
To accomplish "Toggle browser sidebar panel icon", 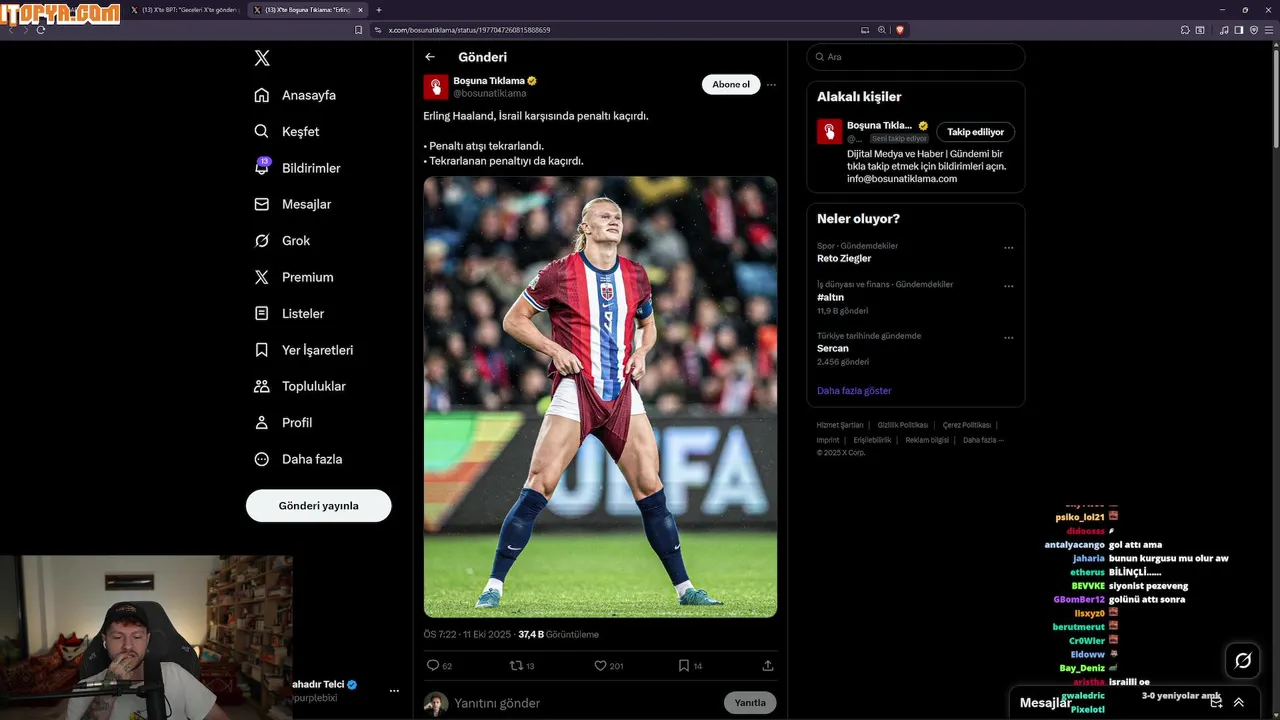I will [x=1238, y=30].
